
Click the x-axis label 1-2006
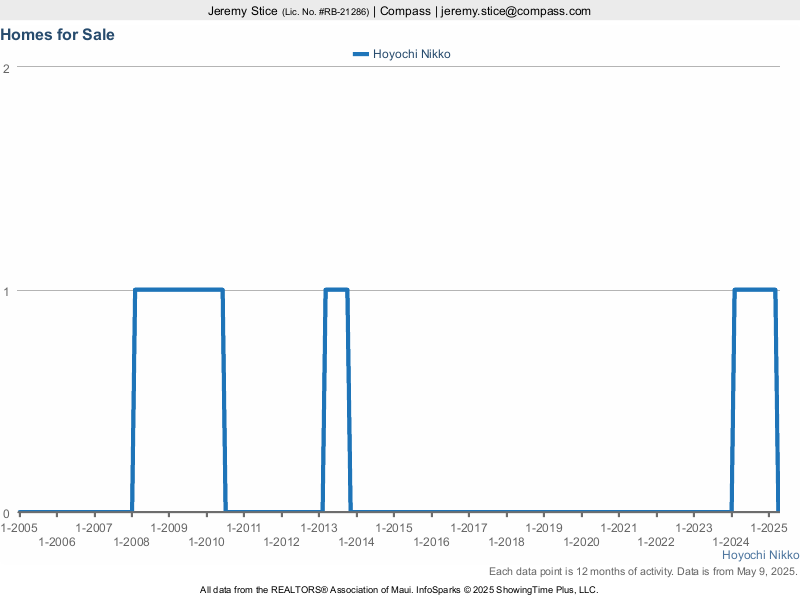(x=57, y=542)
